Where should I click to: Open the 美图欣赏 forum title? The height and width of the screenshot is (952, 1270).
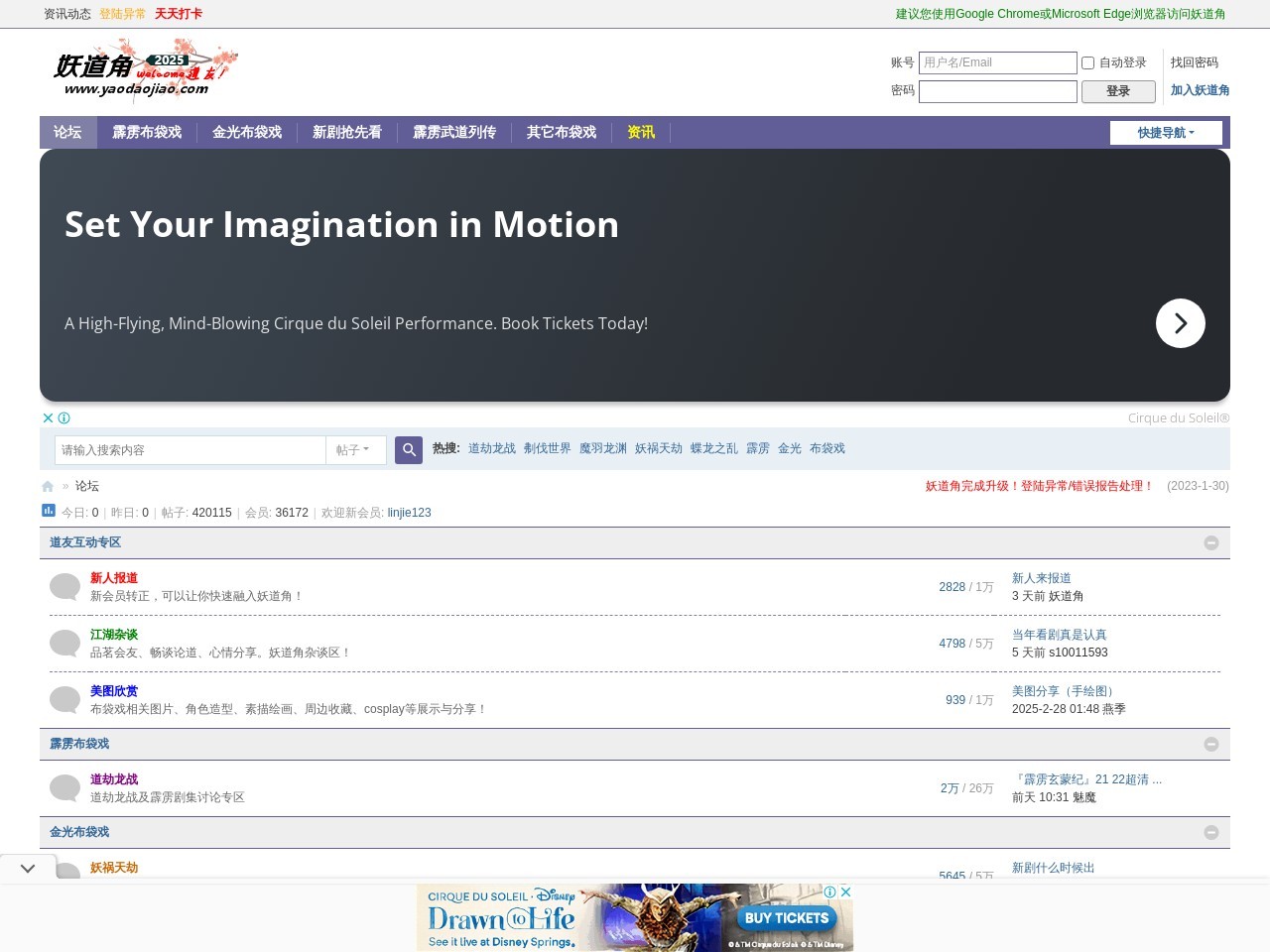click(x=114, y=691)
